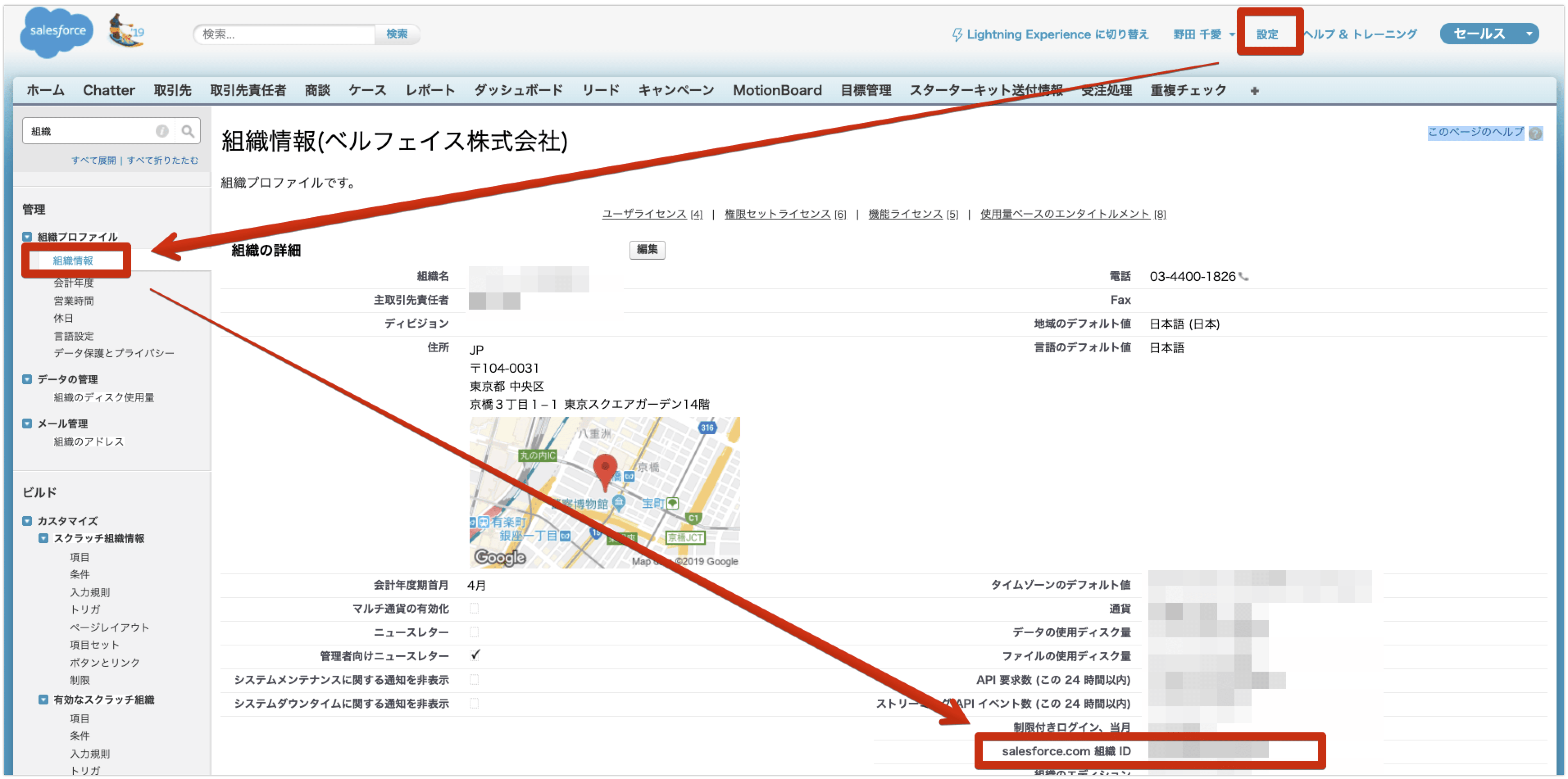Collapse the 組織プロファイル tree section
The width and height of the screenshot is (1568, 779).
(27, 237)
